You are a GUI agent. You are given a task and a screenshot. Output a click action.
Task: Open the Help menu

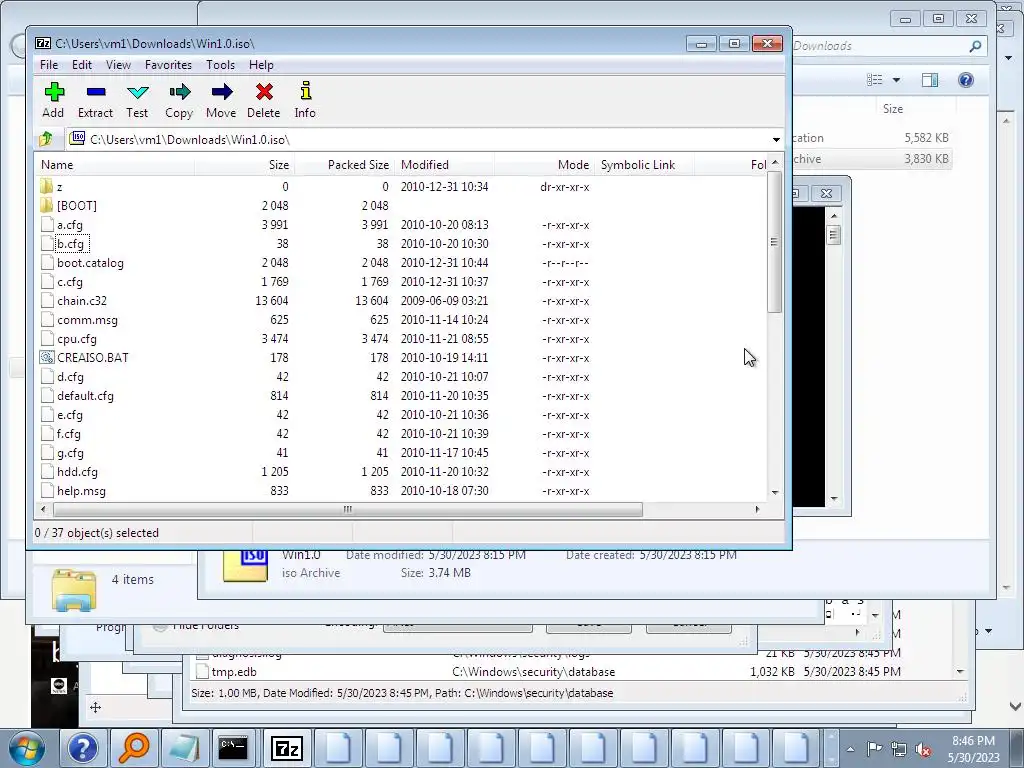(x=261, y=65)
